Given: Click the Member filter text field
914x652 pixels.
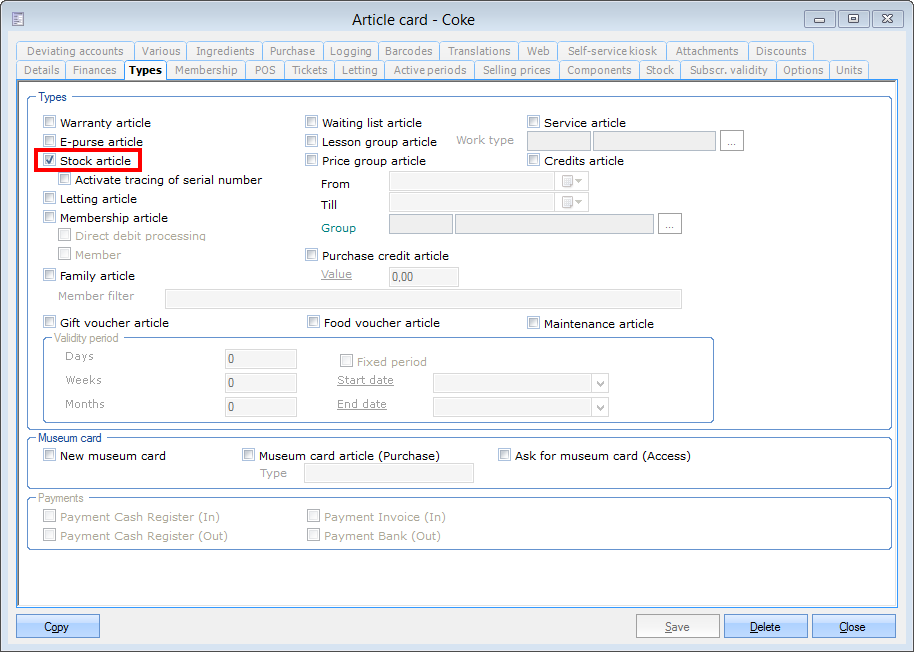Looking at the screenshot, I should 422,298.
